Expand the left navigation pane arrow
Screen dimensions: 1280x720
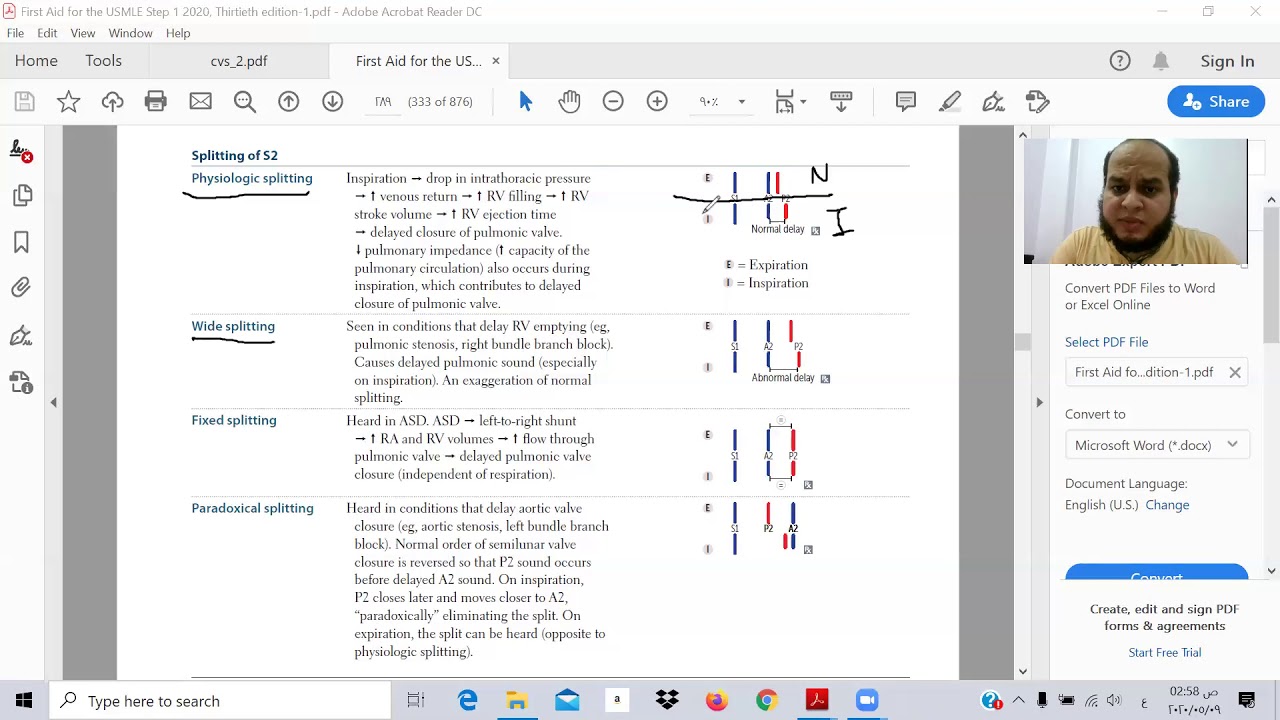(x=53, y=402)
